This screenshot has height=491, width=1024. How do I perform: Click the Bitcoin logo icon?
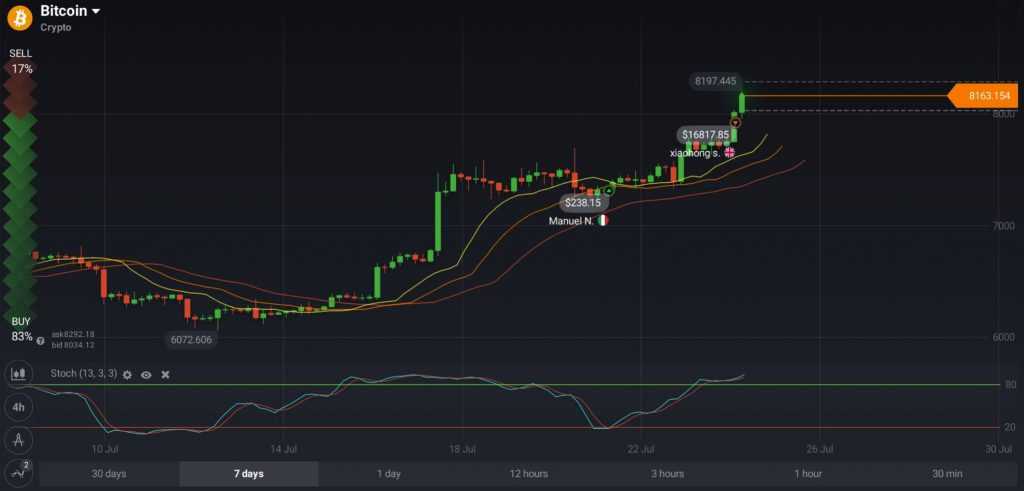click(20, 18)
